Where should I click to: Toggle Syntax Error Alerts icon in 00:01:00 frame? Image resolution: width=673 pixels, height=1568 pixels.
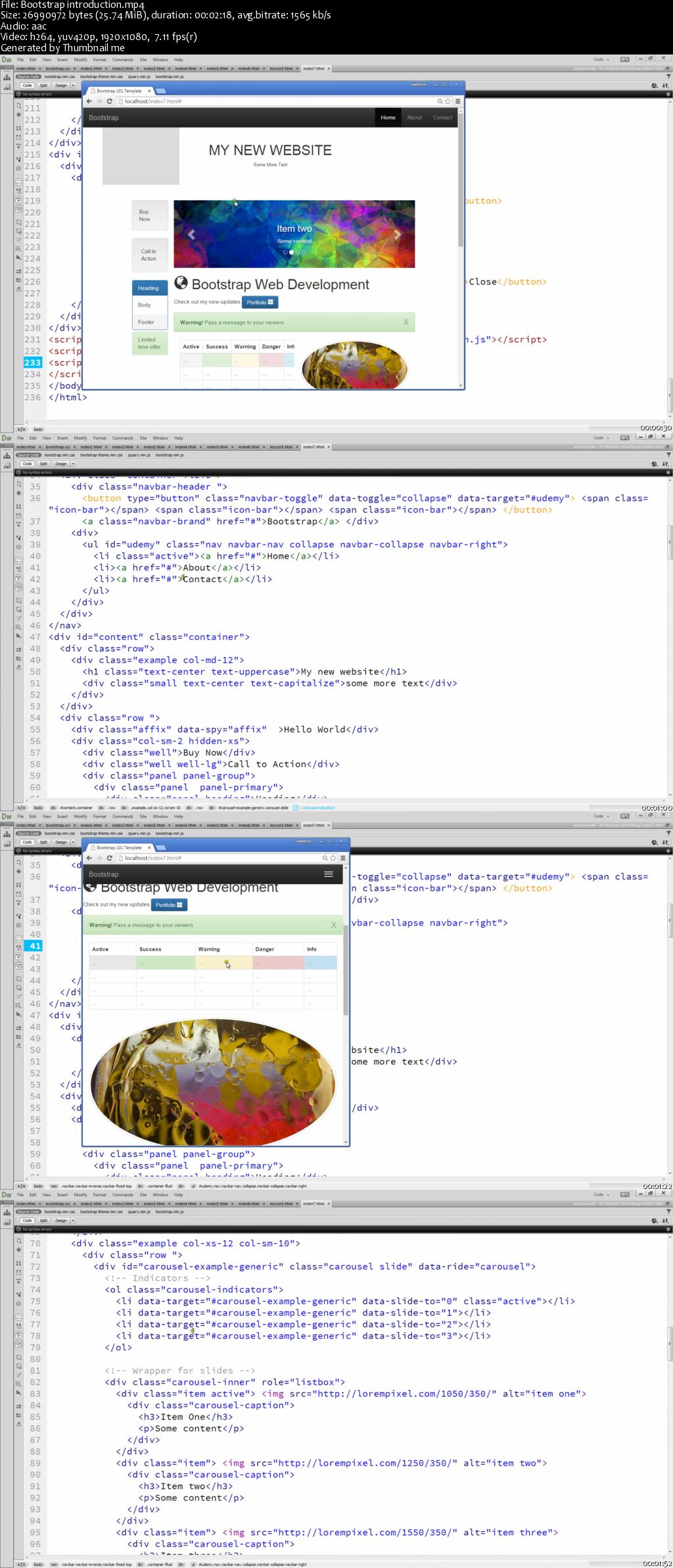tap(18, 587)
